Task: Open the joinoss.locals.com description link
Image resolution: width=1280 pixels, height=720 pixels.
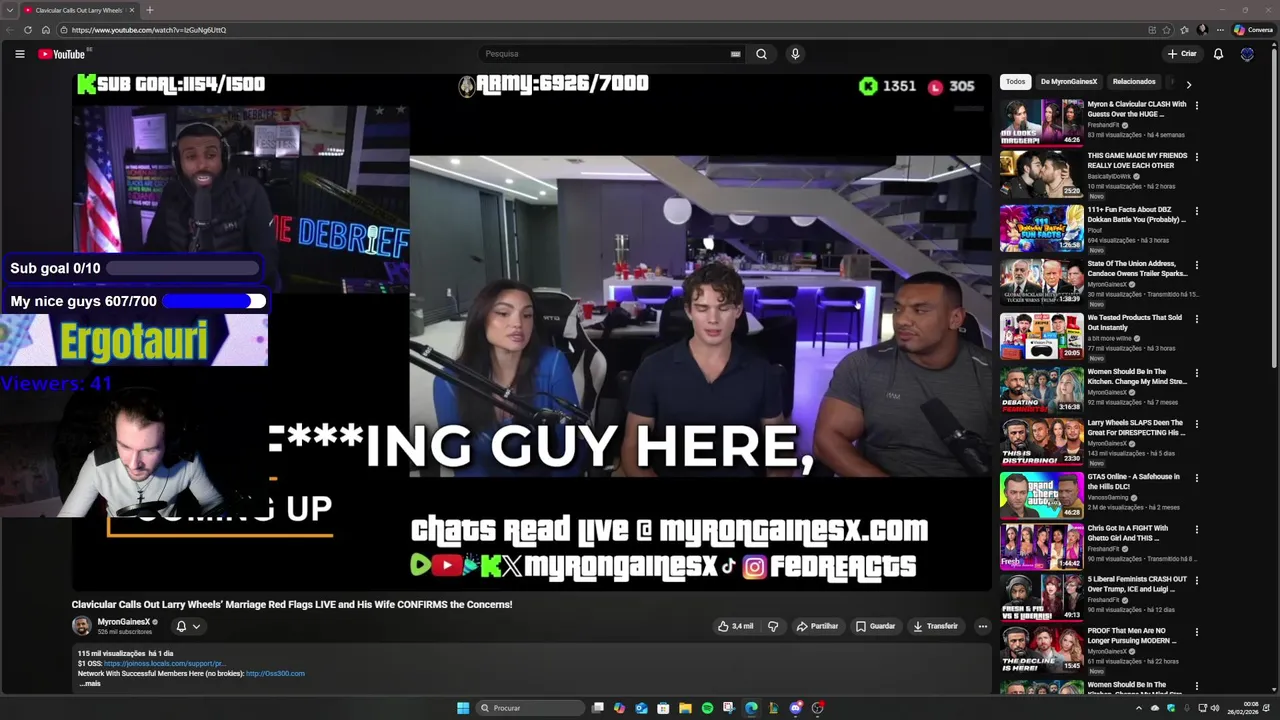Action: [164, 664]
